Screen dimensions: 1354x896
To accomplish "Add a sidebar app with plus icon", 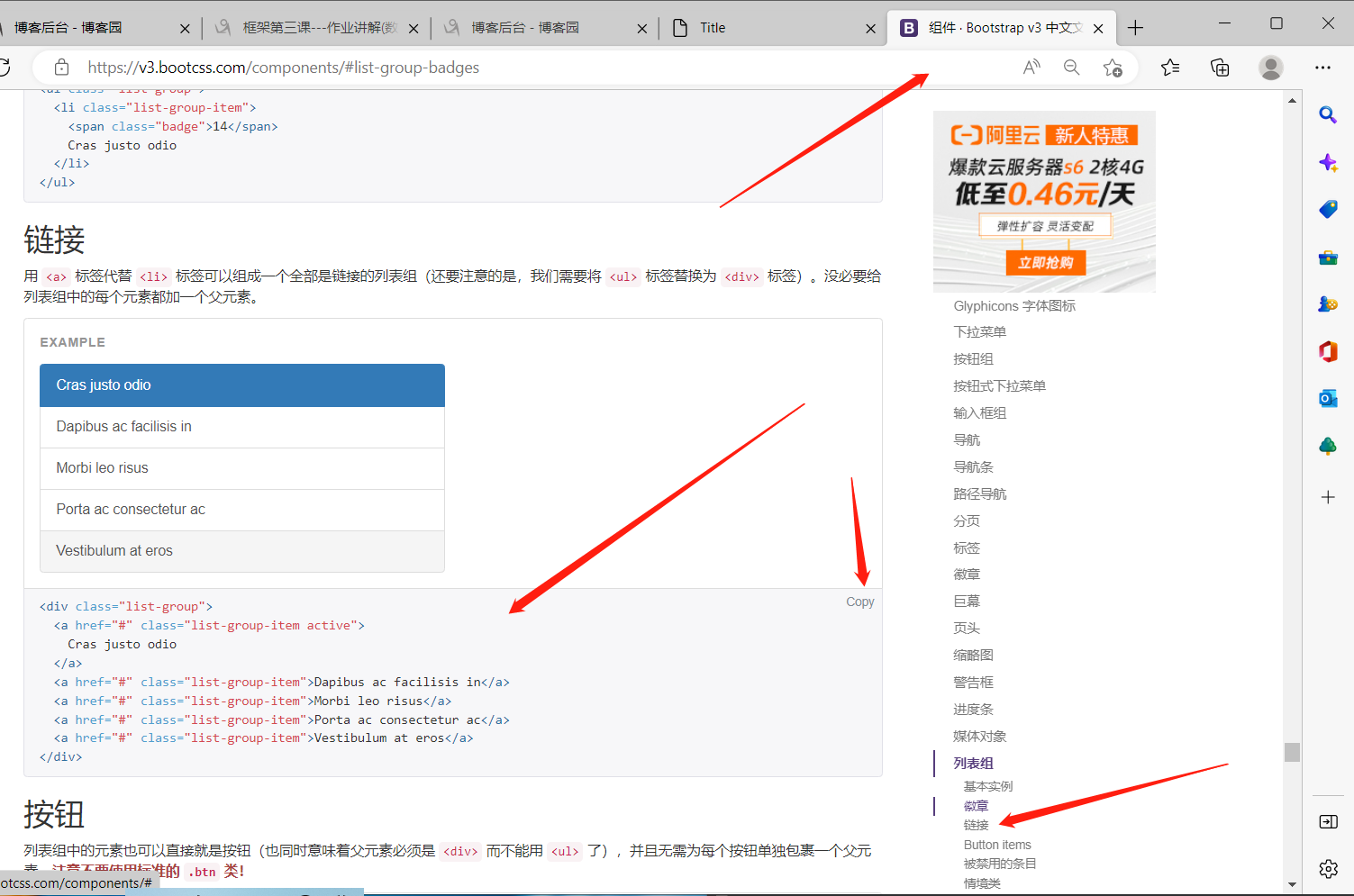I will coord(1328,497).
